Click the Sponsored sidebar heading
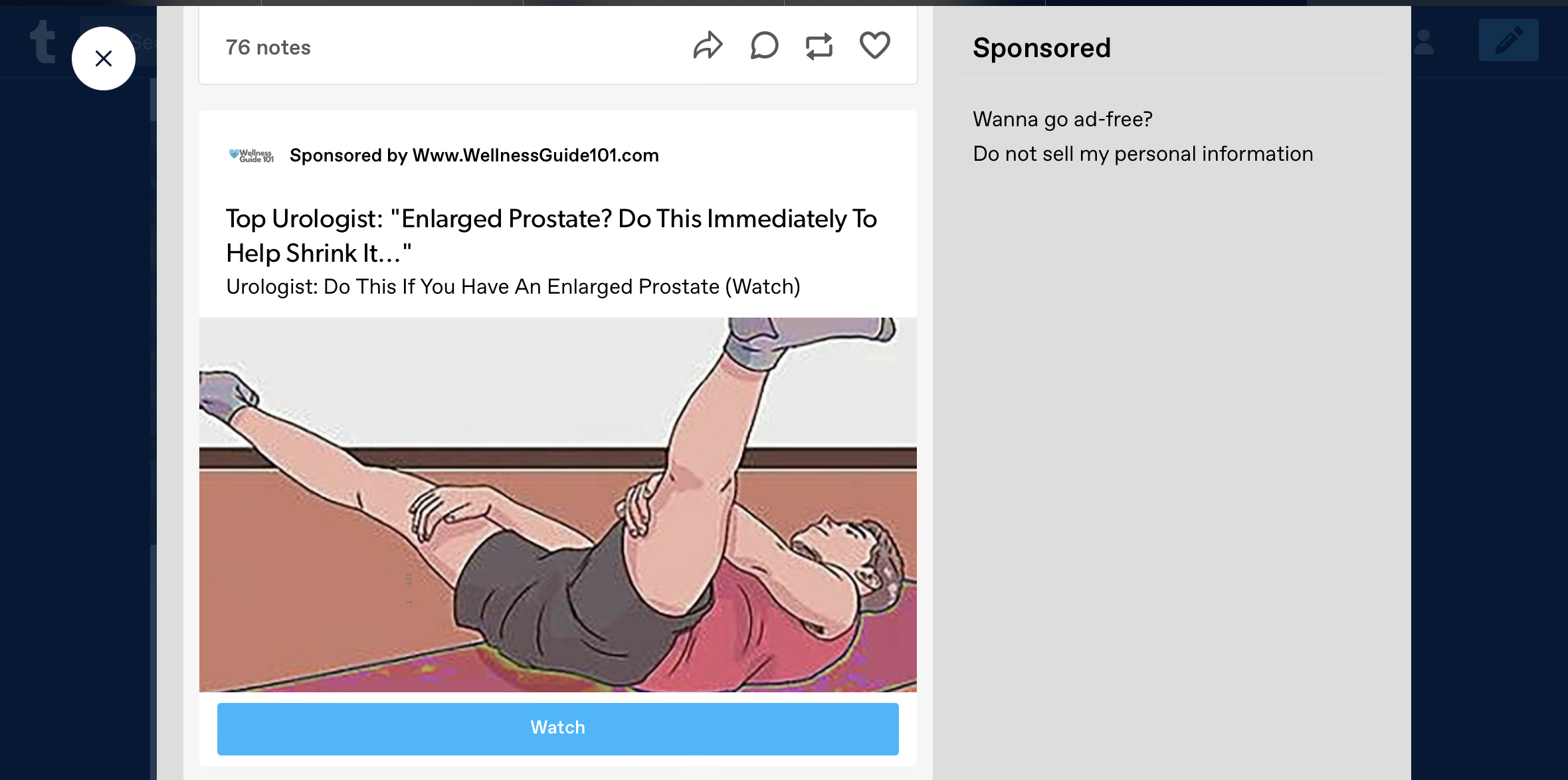The width and height of the screenshot is (1568, 780). [x=1041, y=48]
